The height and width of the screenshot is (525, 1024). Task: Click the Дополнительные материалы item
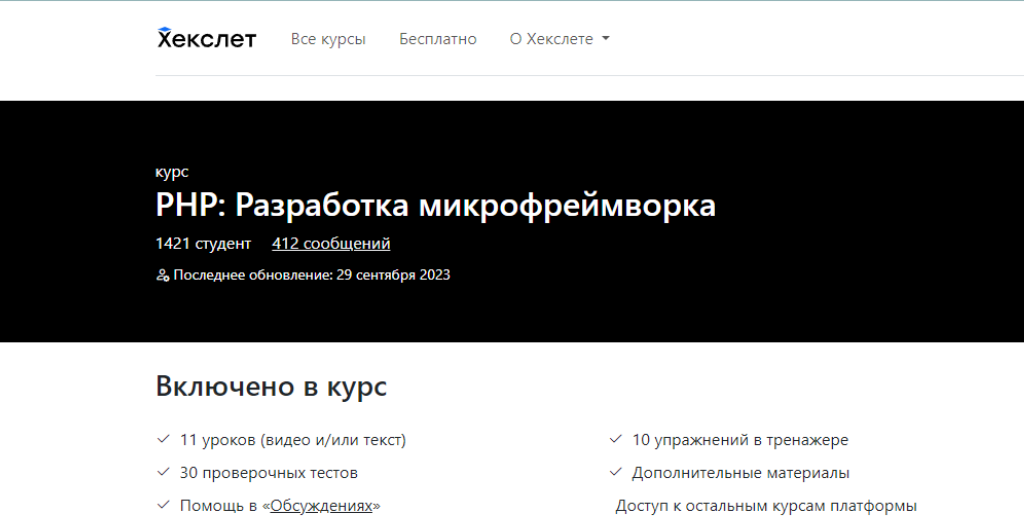pos(741,473)
